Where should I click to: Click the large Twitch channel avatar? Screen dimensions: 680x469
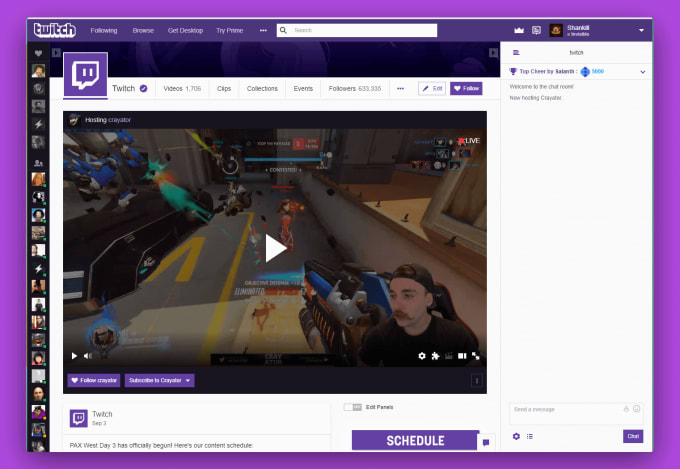pos(85,75)
